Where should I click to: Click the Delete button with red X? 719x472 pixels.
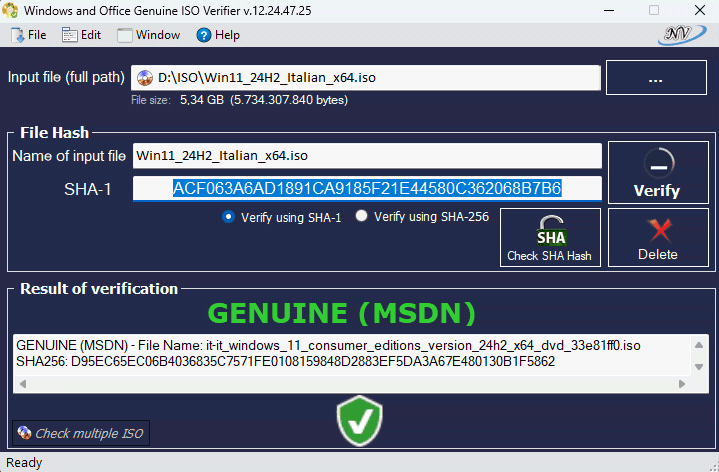(658, 238)
